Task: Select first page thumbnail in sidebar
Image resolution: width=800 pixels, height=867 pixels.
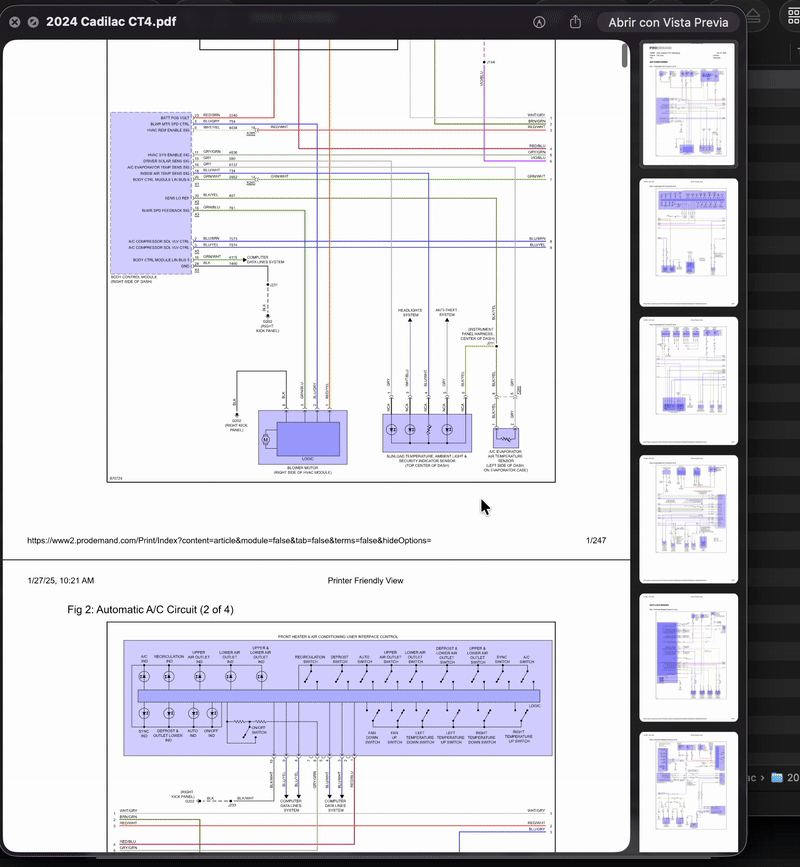Action: pos(688,105)
